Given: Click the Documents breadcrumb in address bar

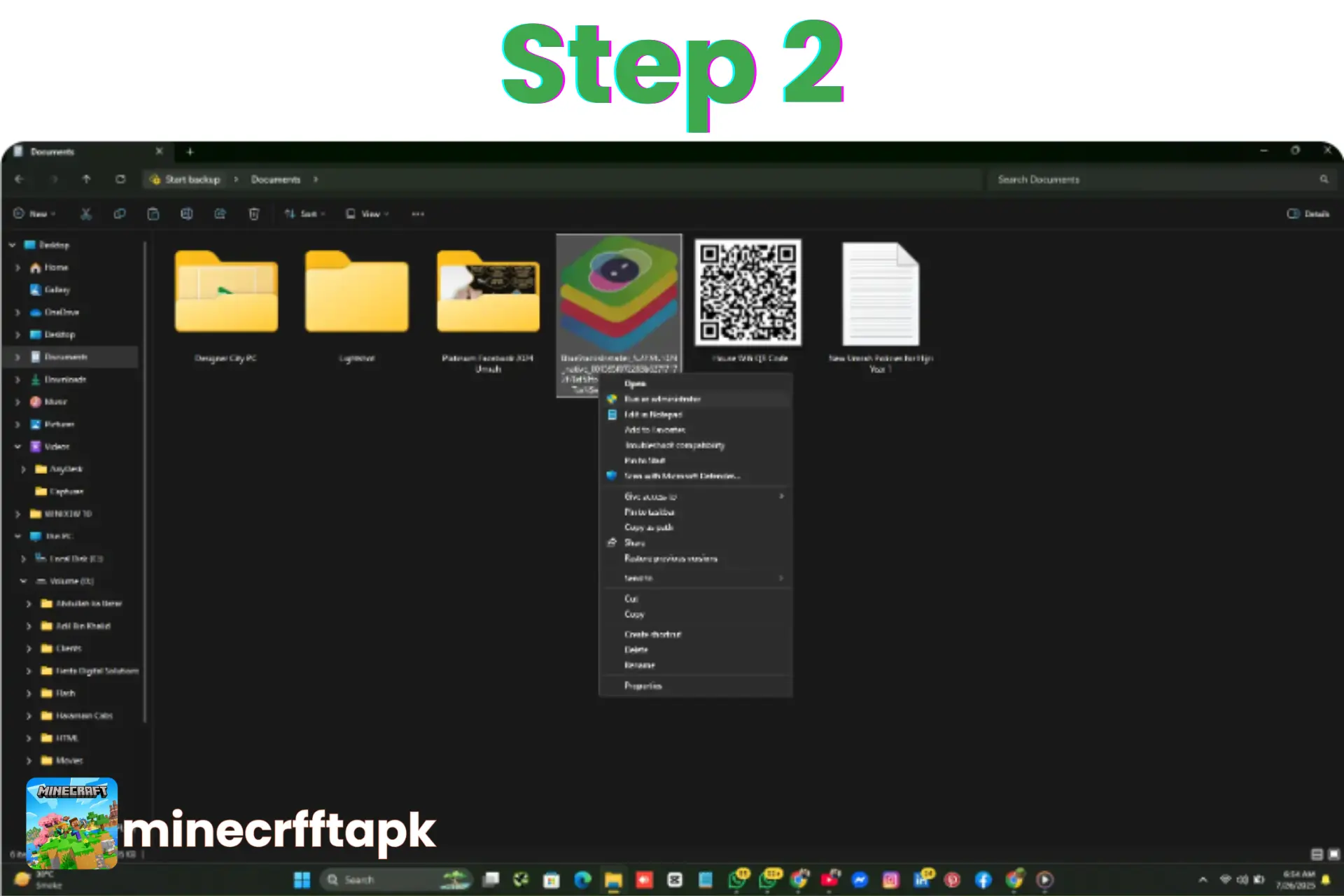Looking at the screenshot, I should pos(276,179).
